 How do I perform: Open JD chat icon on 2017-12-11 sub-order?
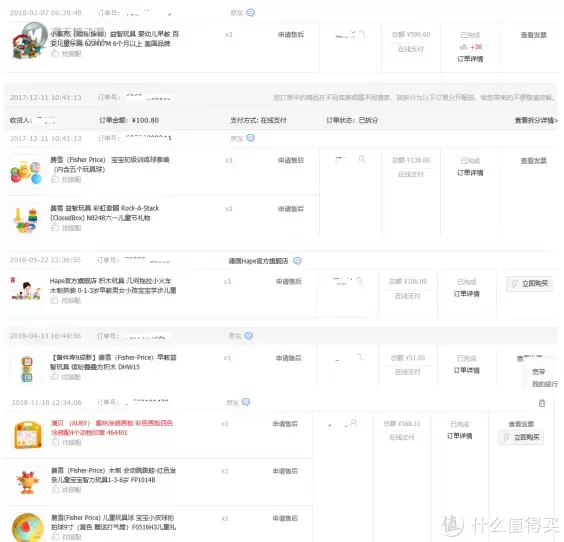tap(250, 138)
